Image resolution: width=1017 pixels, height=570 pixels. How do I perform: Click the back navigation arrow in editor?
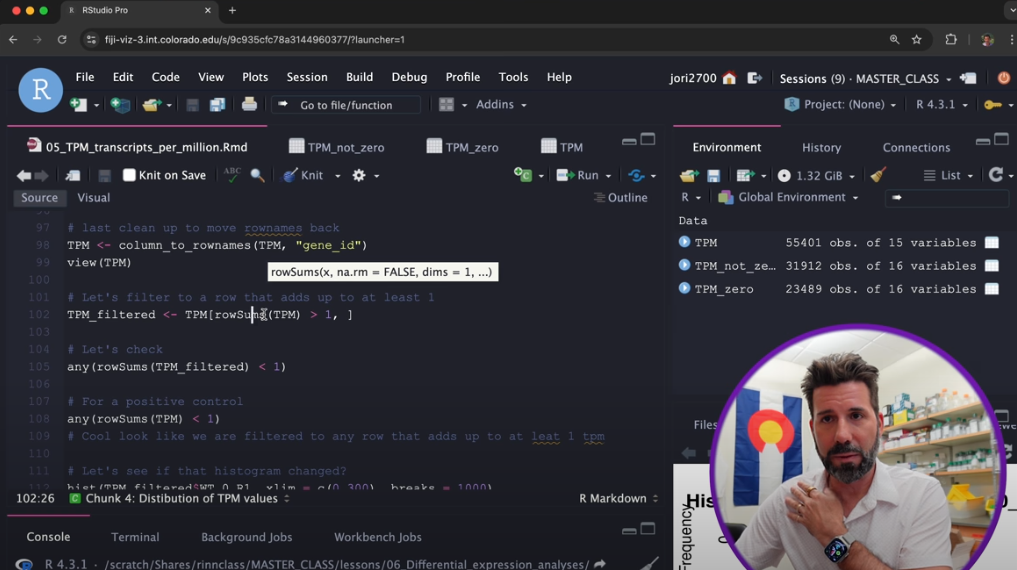(24, 175)
